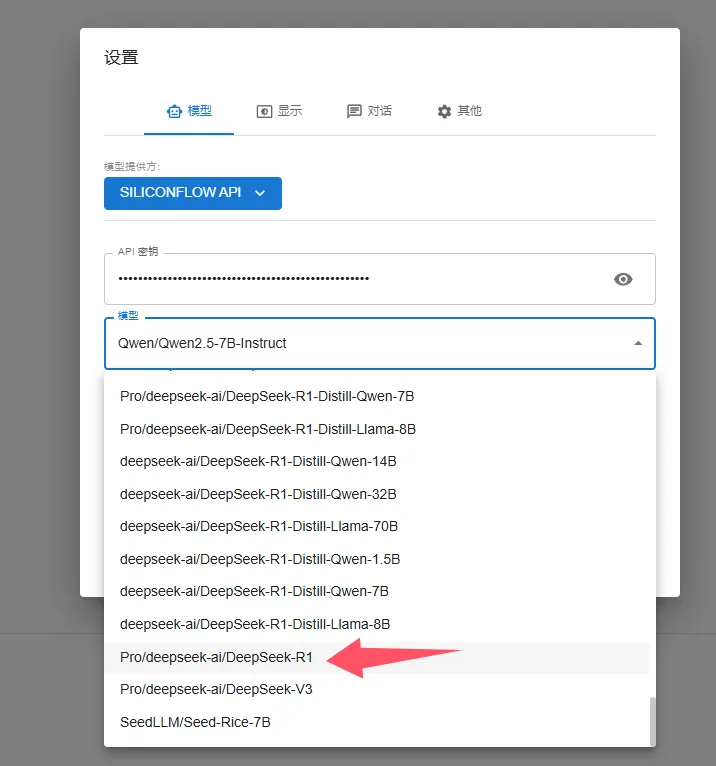Switch to the 模型 tab
Image resolution: width=716 pixels, height=766 pixels.
point(189,111)
